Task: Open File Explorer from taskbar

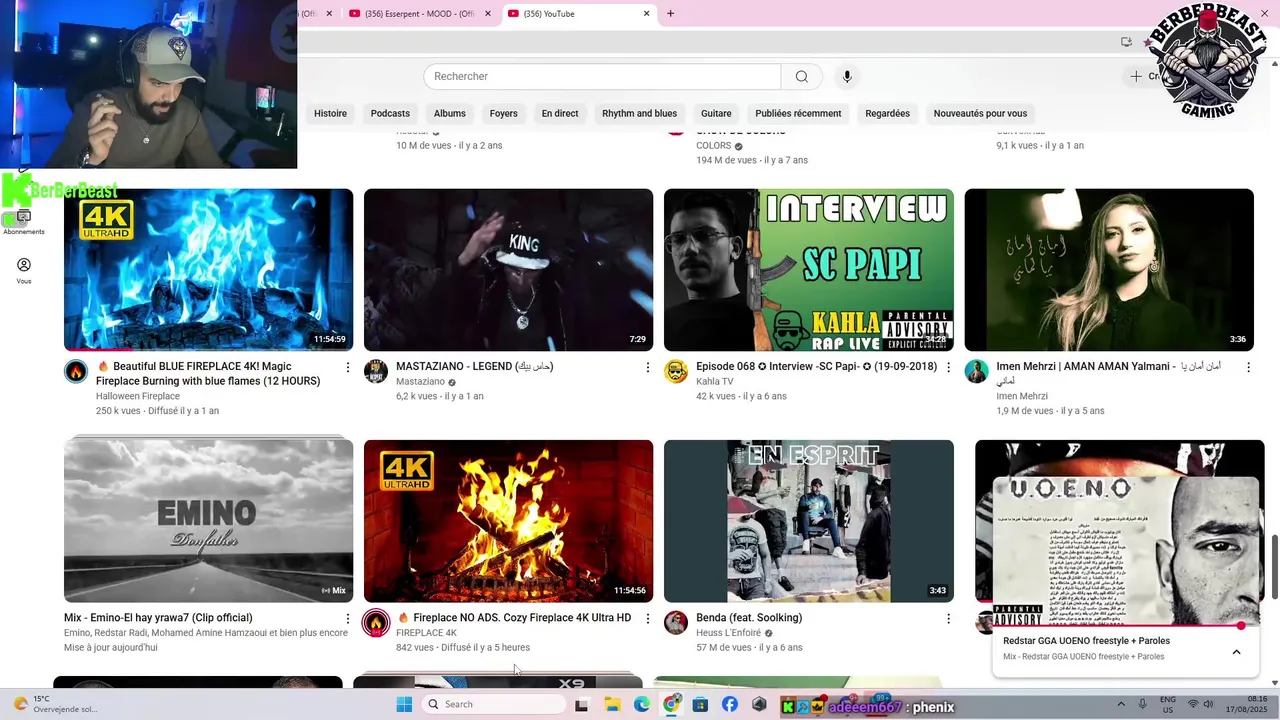Action: click(613, 704)
